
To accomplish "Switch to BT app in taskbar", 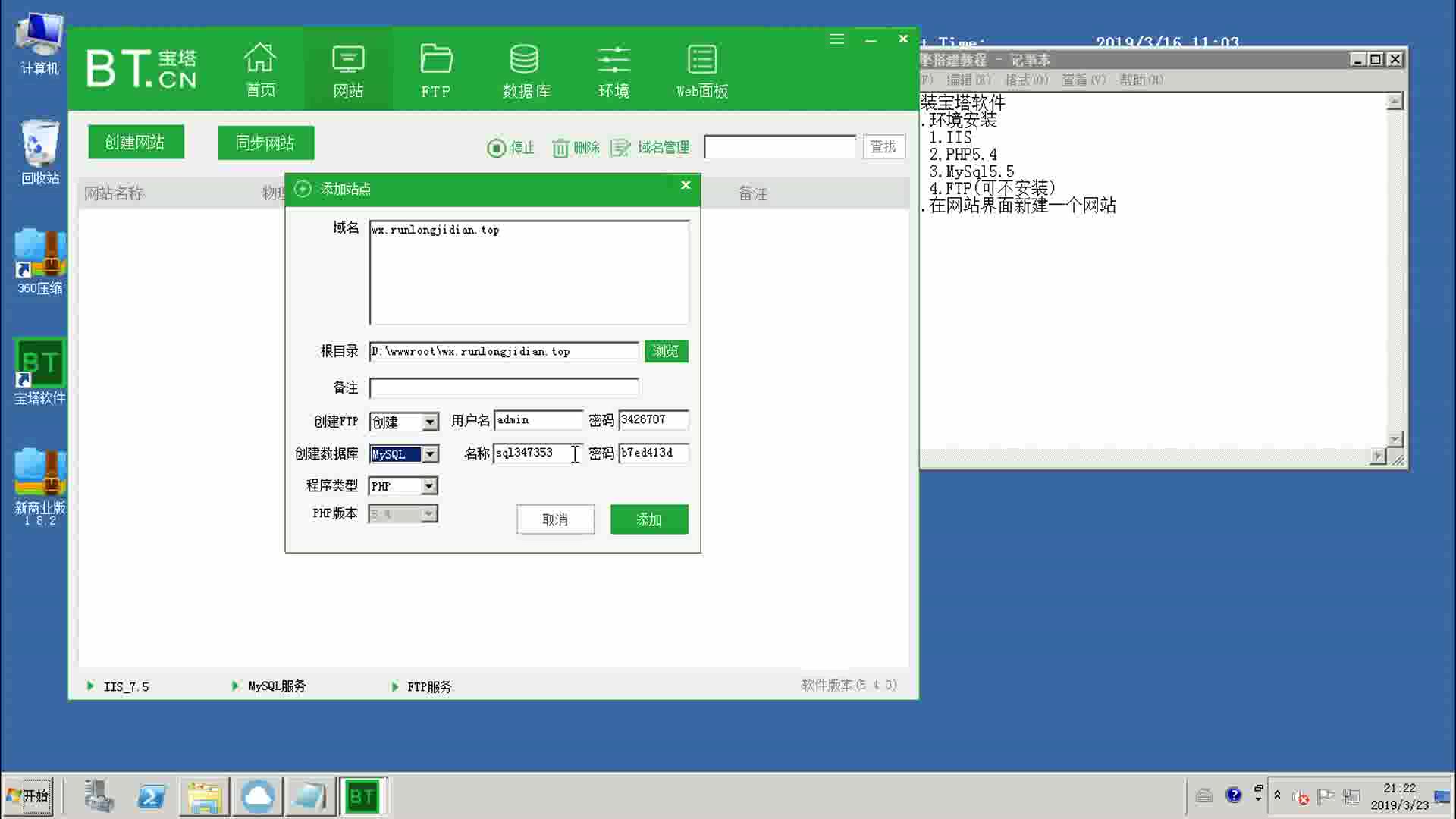I will tap(362, 796).
